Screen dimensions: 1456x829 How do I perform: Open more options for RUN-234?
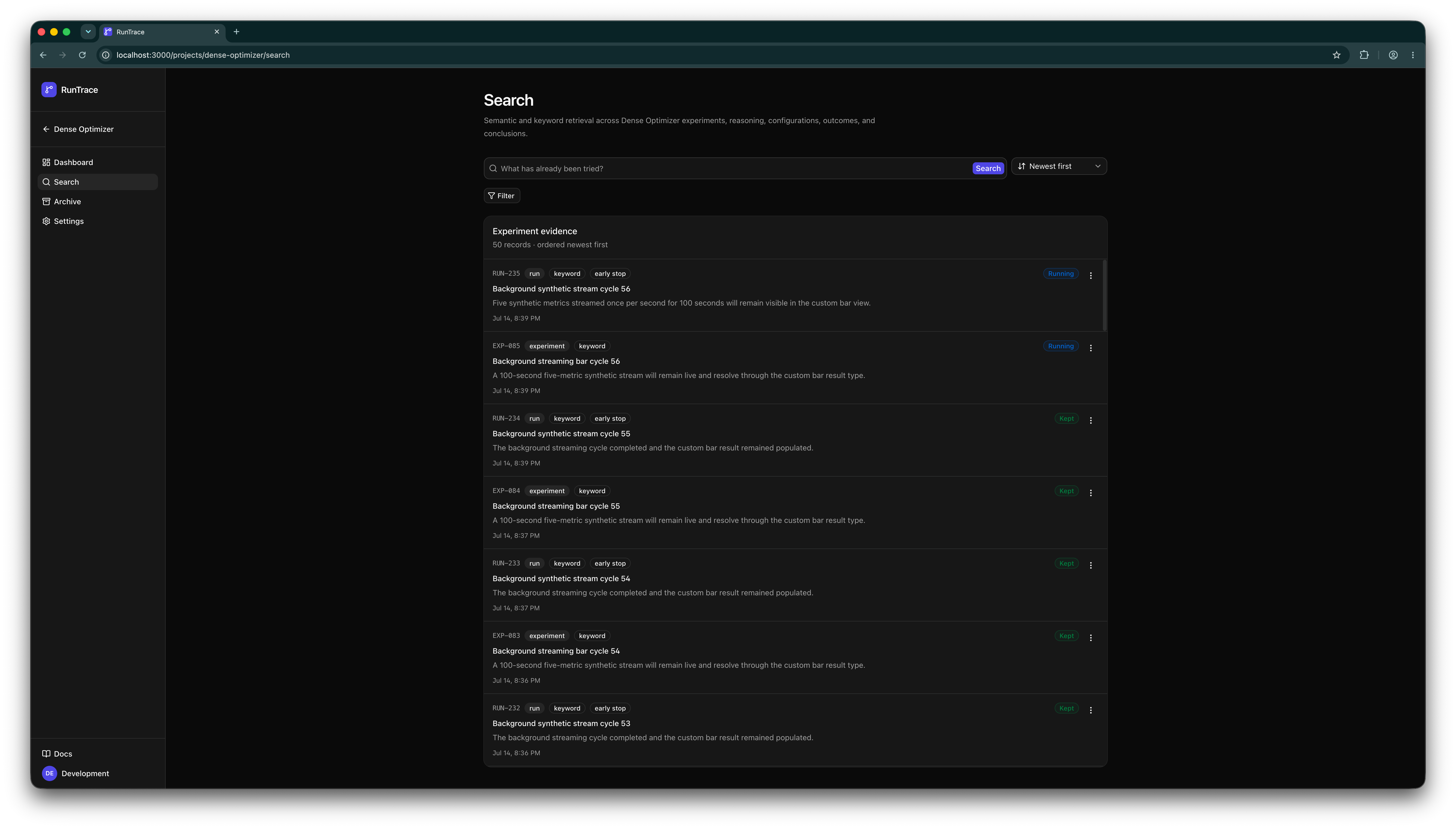tap(1090, 420)
